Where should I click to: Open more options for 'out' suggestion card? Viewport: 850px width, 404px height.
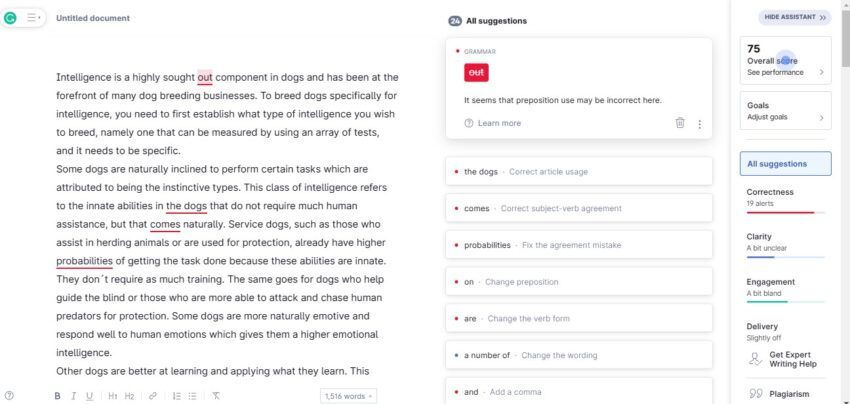[x=699, y=124]
